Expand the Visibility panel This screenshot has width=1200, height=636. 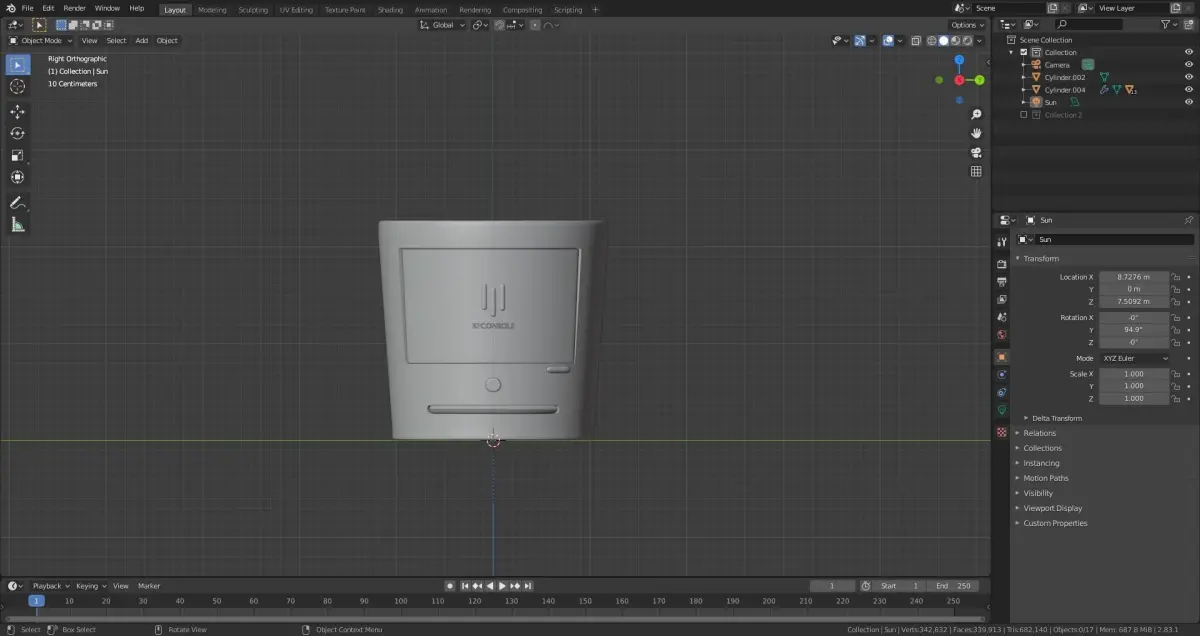(x=1038, y=493)
